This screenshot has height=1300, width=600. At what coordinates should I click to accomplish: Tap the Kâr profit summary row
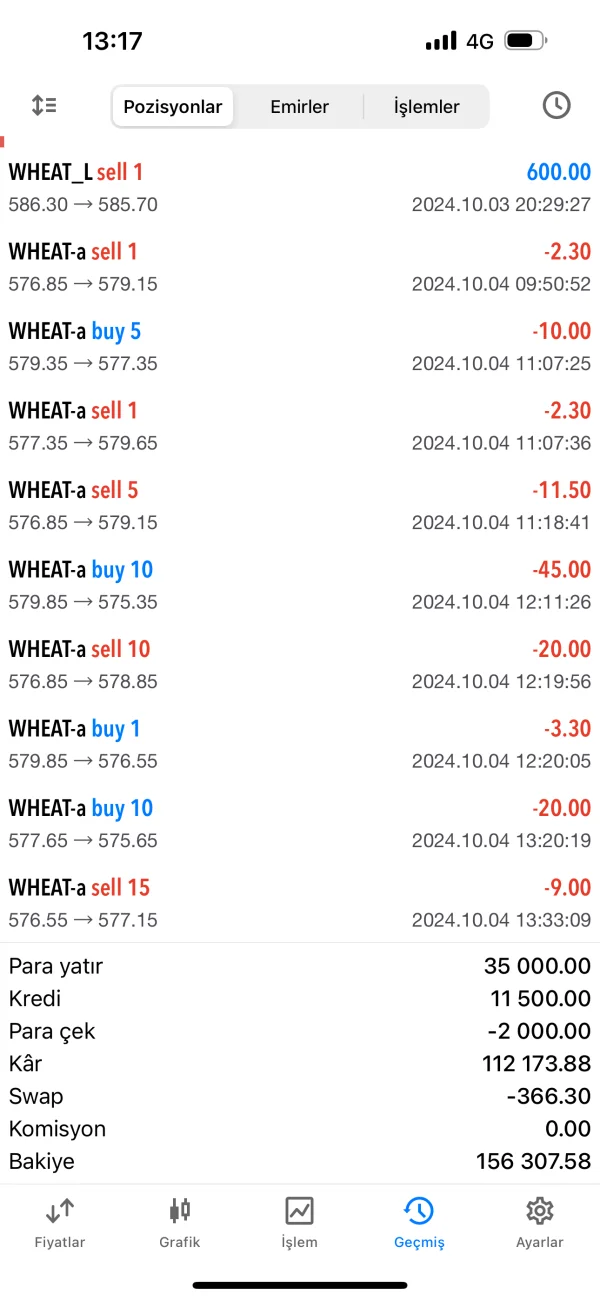point(300,1063)
